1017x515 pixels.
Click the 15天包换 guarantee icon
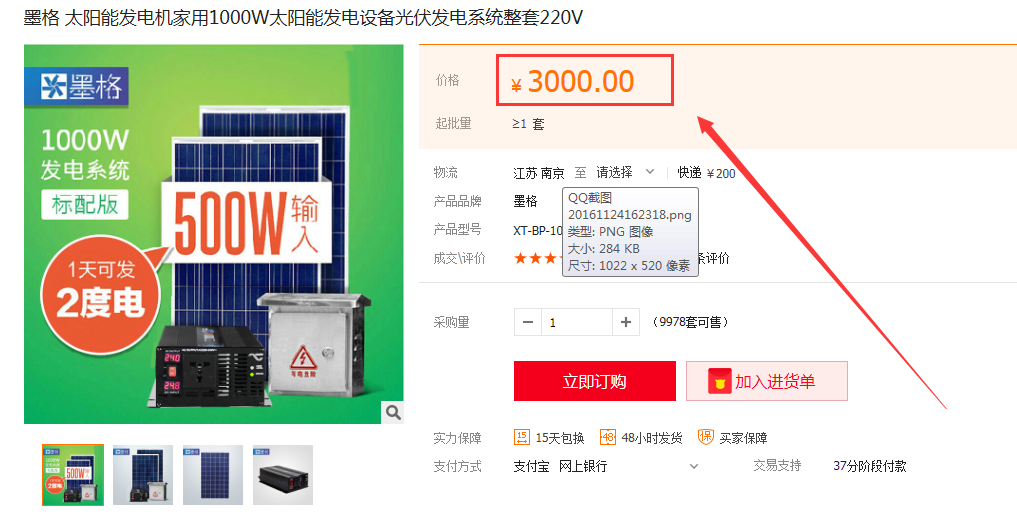click(521, 437)
